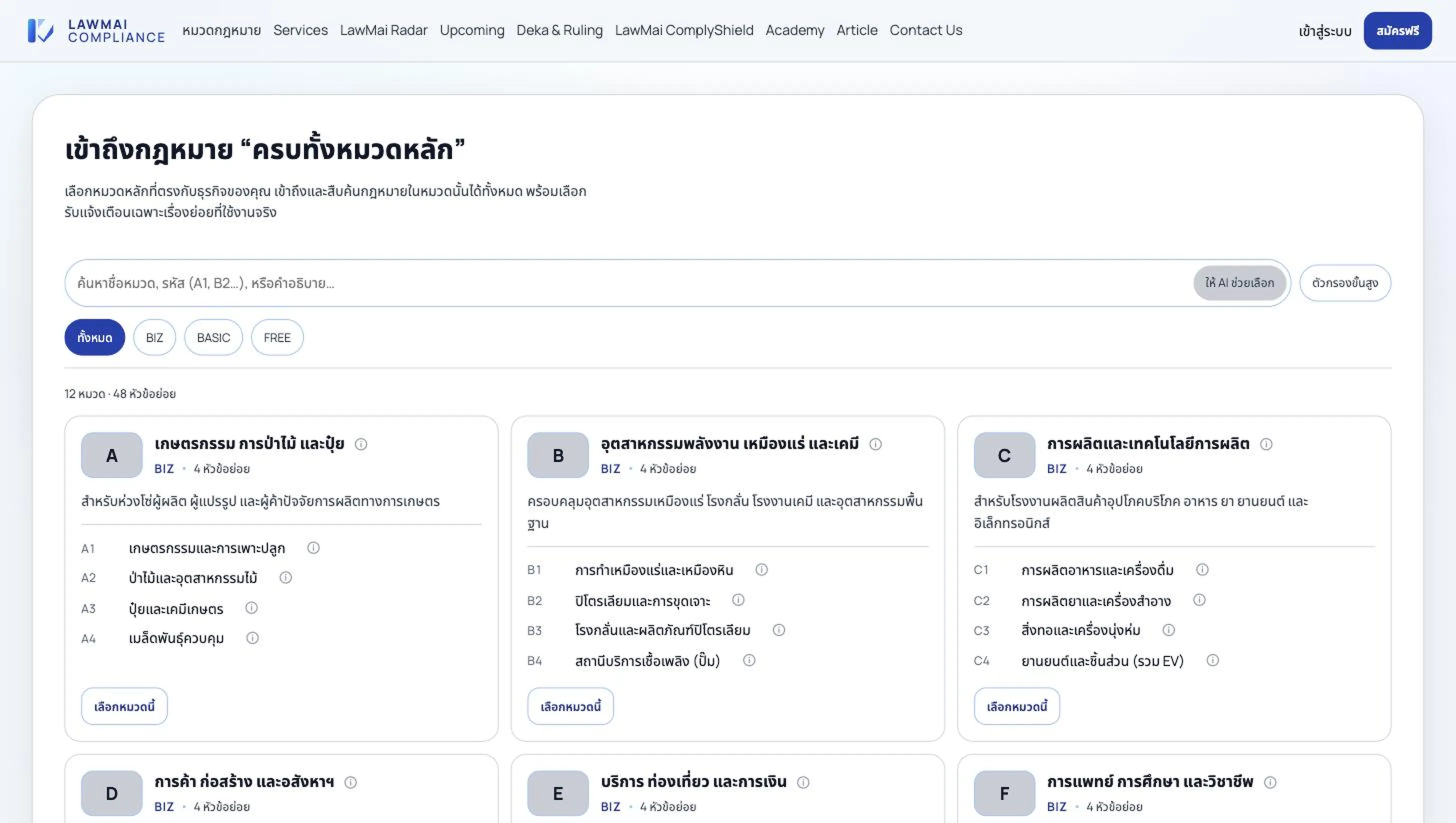Open the ตัวกรองขั้นสูง advanced filter
Screen dimensions: 1456x823
(x=1345, y=283)
